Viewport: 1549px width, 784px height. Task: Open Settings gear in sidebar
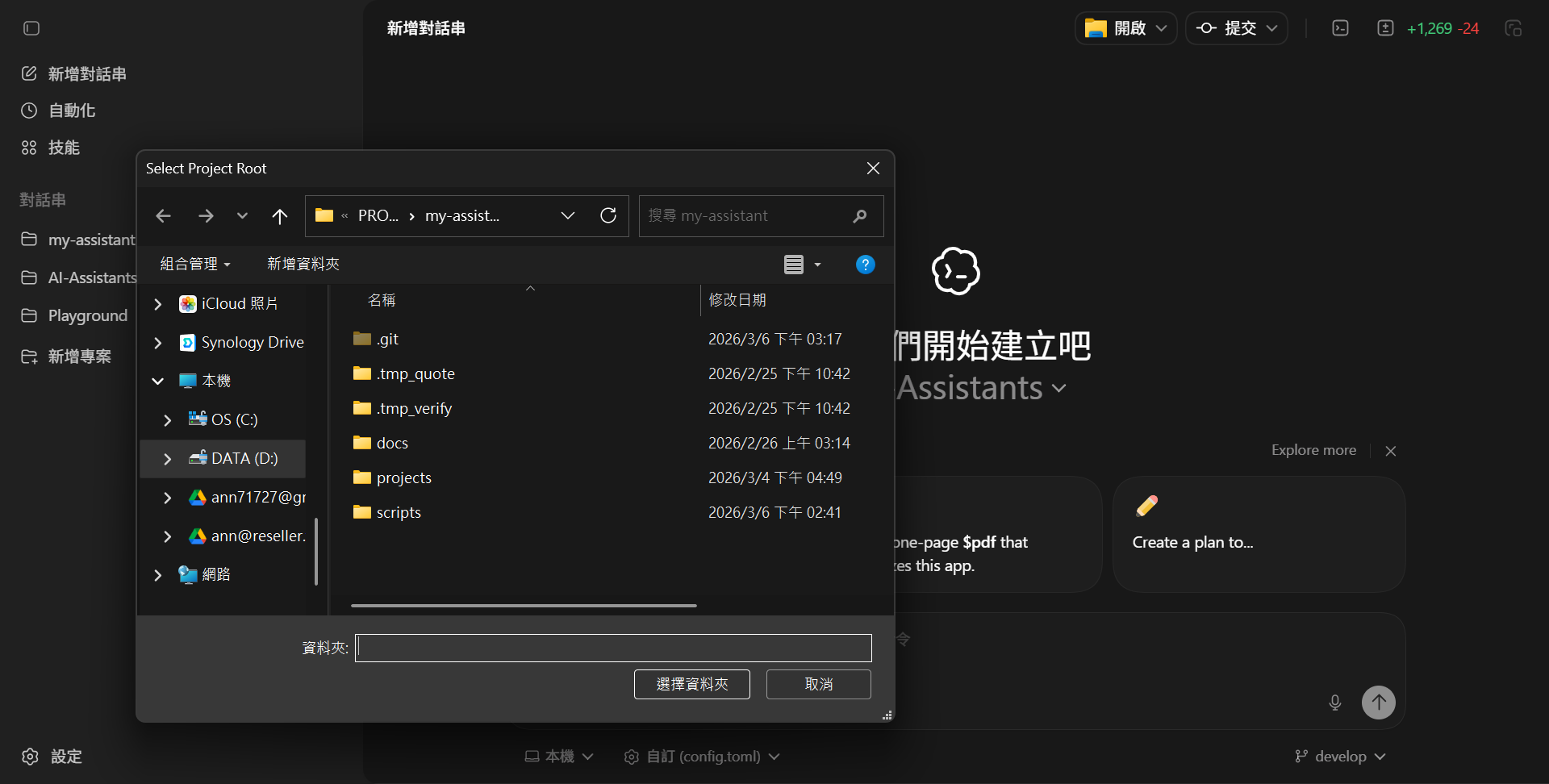(31, 757)
